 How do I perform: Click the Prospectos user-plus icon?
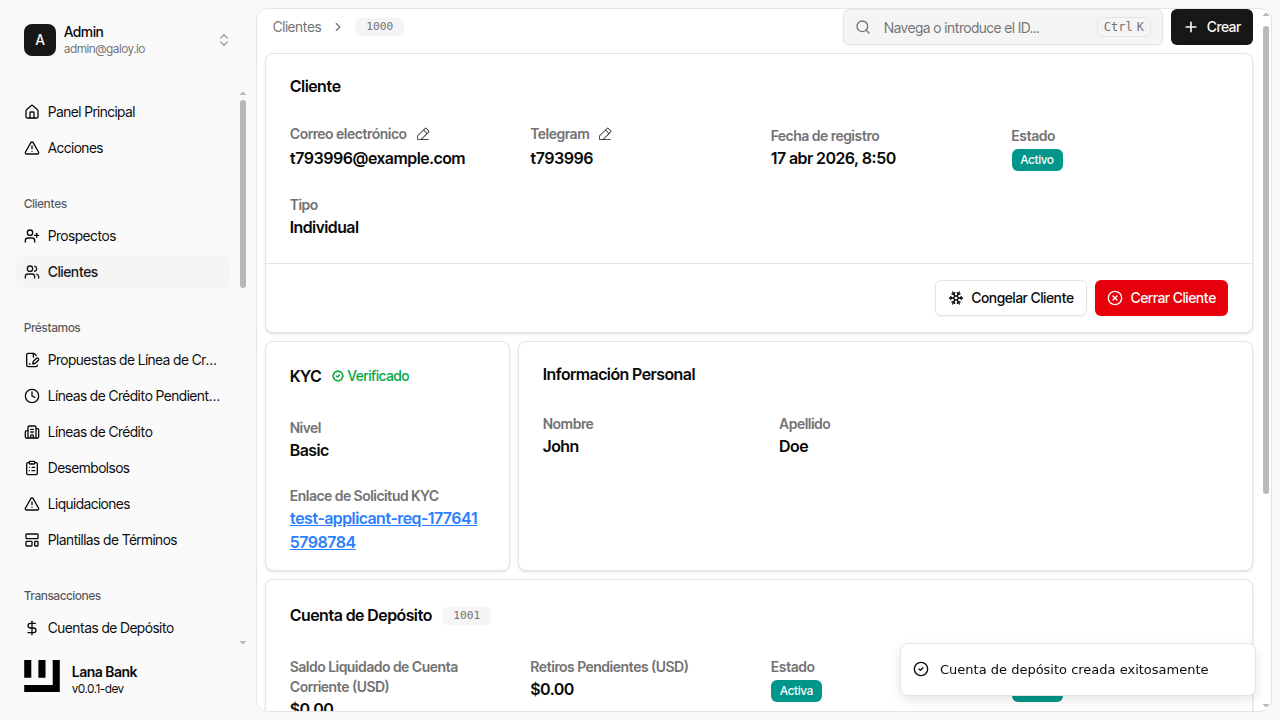pos(32,236)
